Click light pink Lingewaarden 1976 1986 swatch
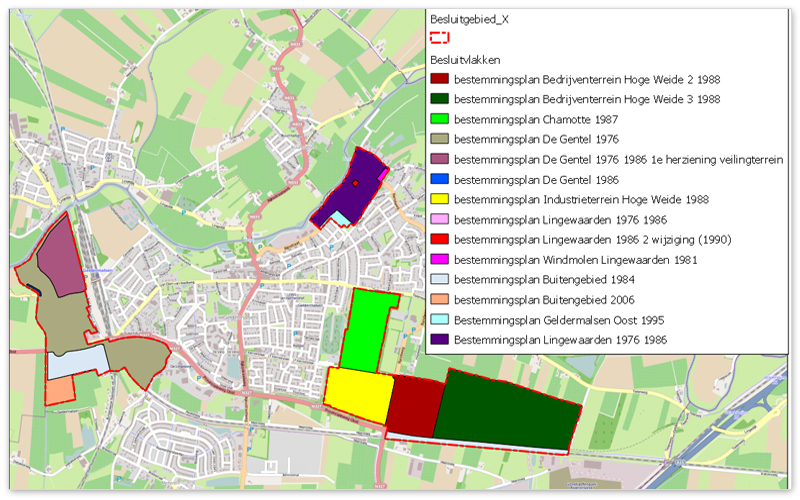800x500 pixels. (439, 219)
